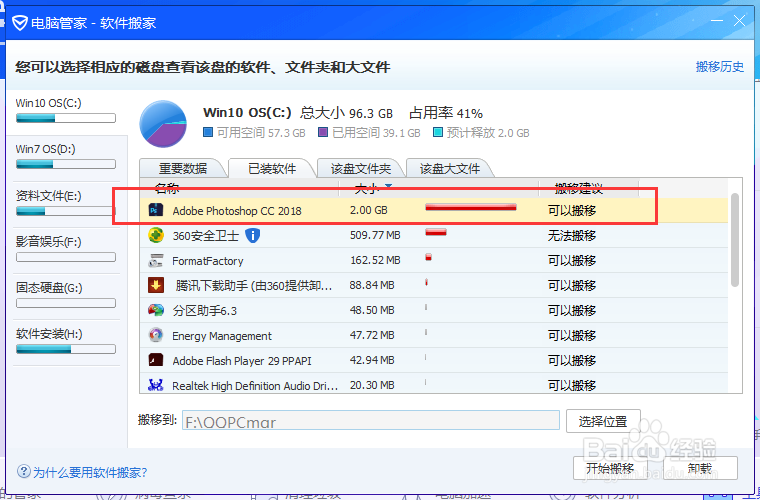
Task: Click the 2.00 GB size value
Action: coord(368,210)
